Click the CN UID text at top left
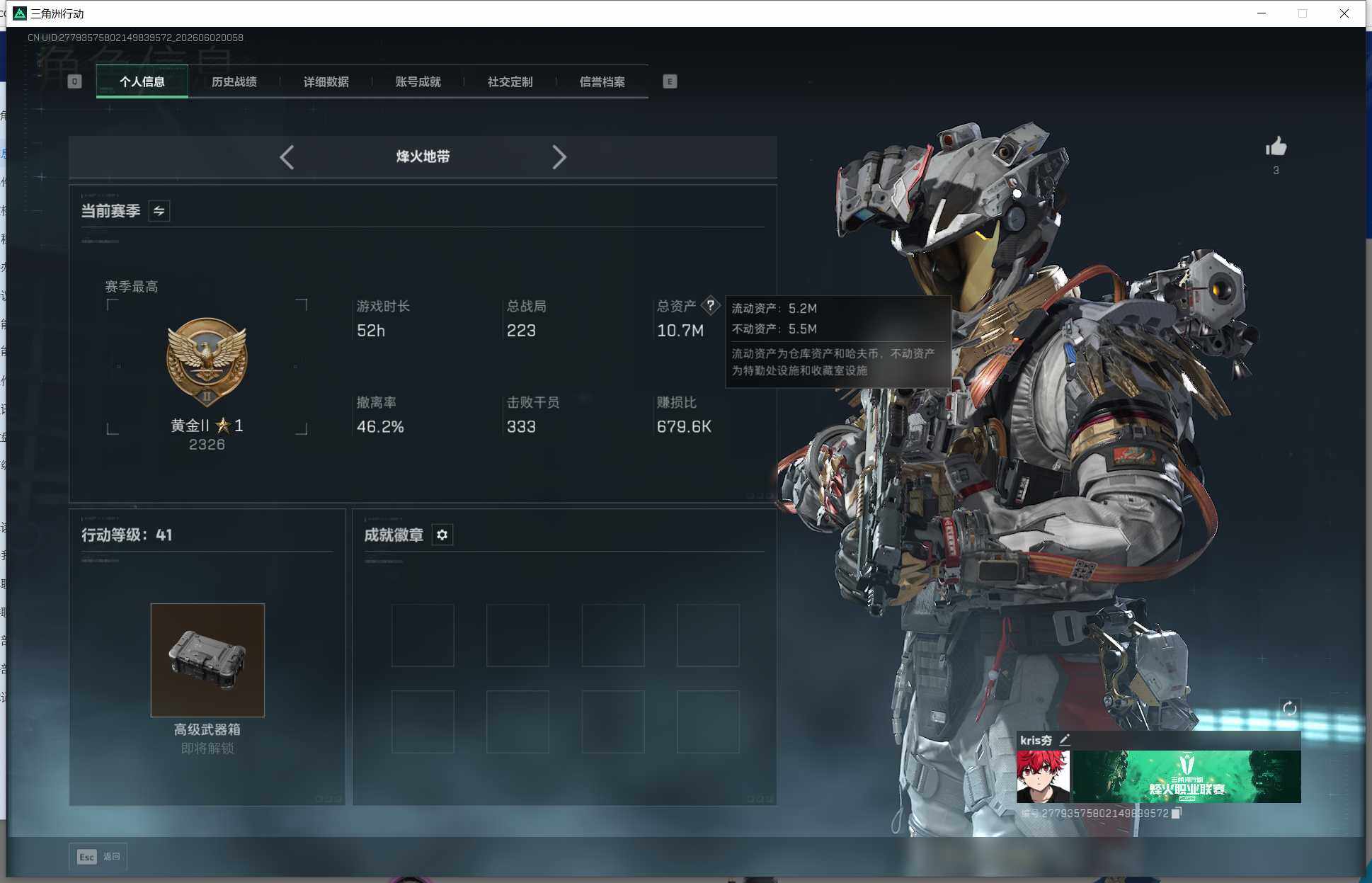The image size is (1372, 883). point(135,38)
